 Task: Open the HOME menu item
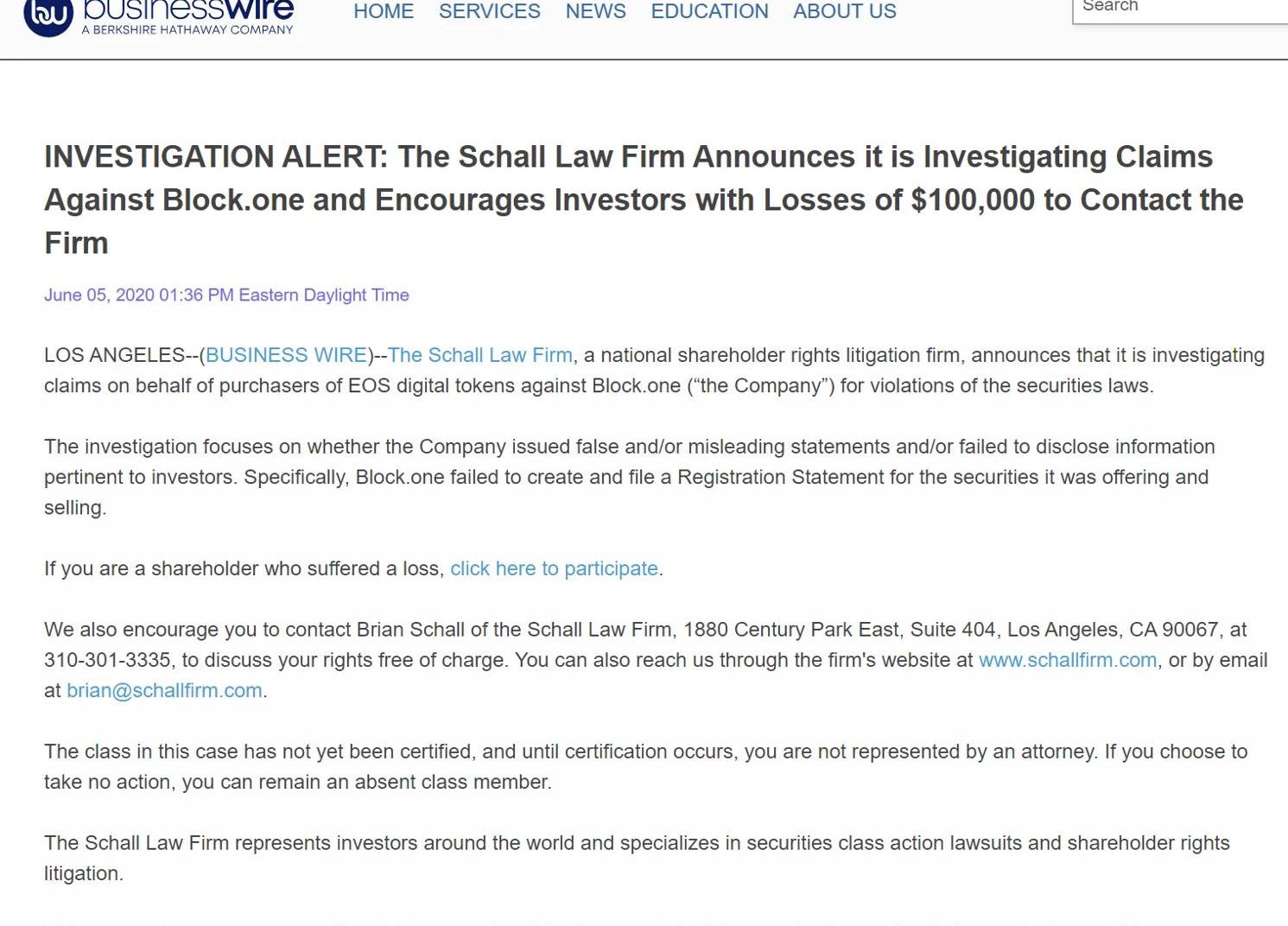pos(384,11)
